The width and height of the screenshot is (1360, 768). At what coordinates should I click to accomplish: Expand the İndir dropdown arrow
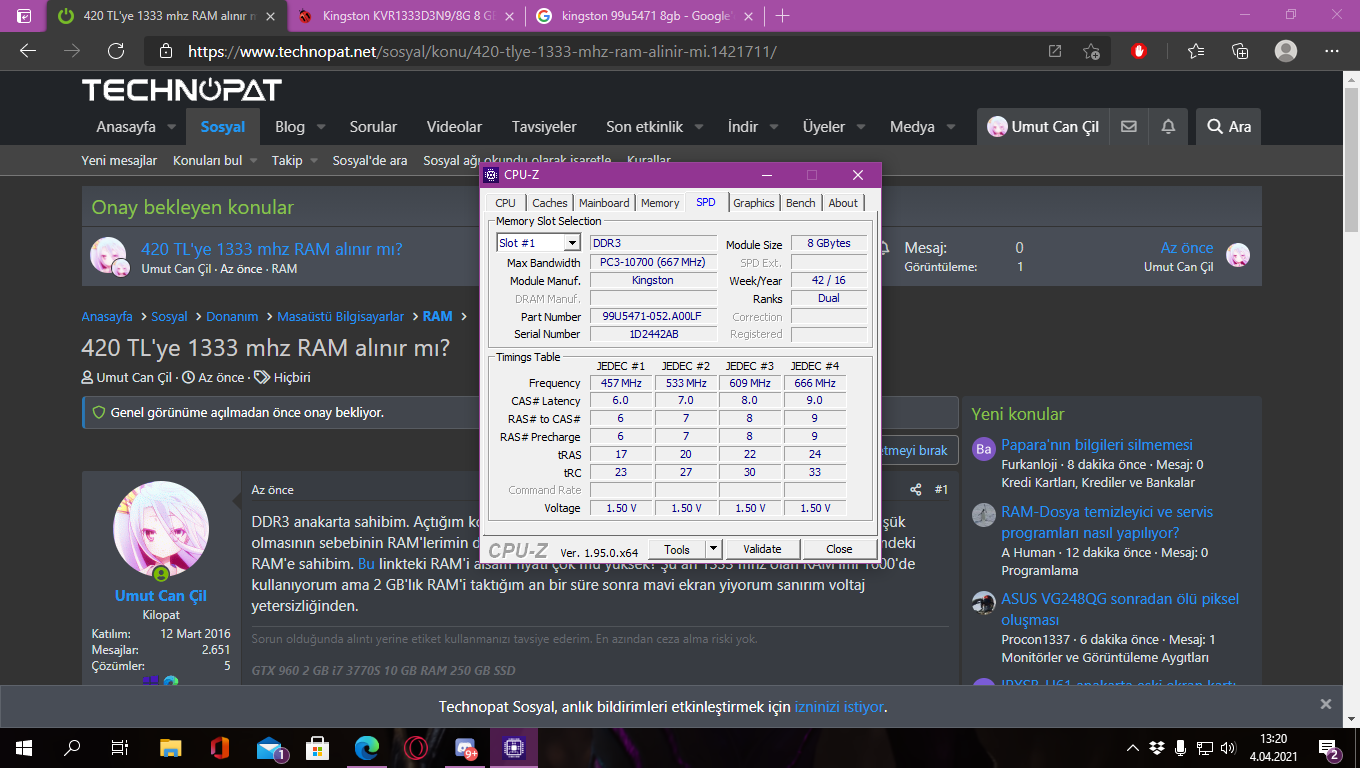click(x=774, y=127)
